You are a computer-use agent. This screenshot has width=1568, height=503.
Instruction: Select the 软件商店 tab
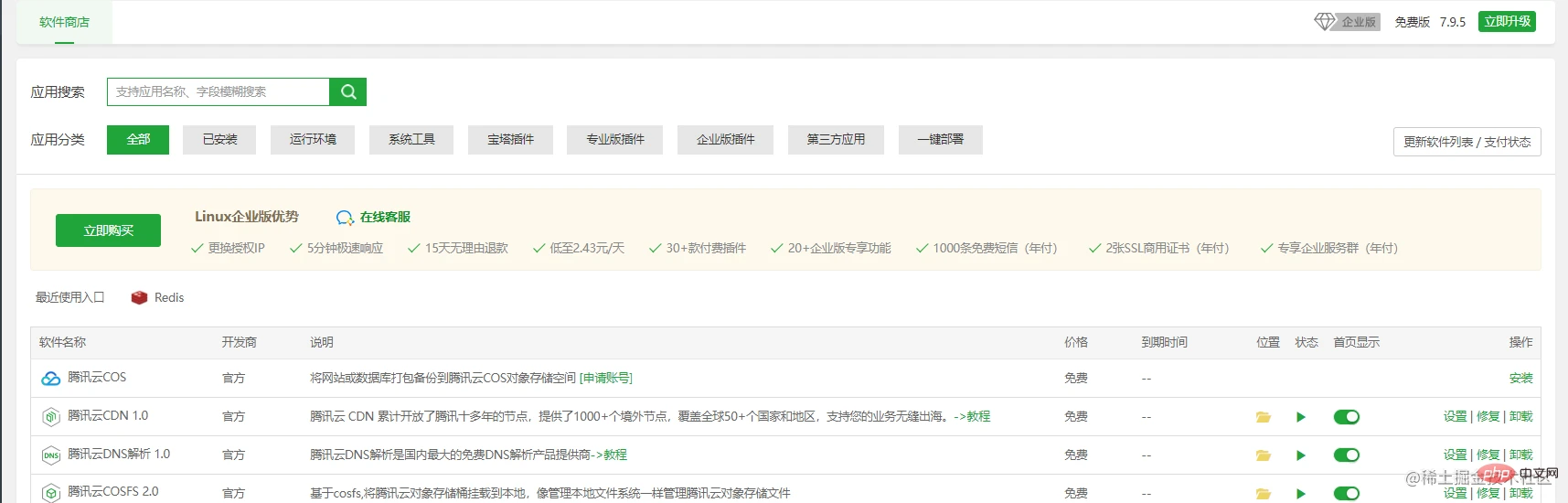coord(64,22)
